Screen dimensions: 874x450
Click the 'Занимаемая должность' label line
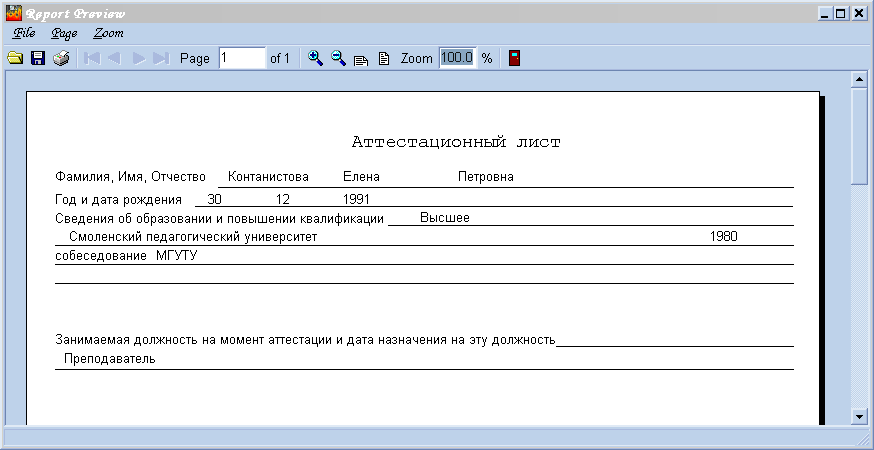305,340
